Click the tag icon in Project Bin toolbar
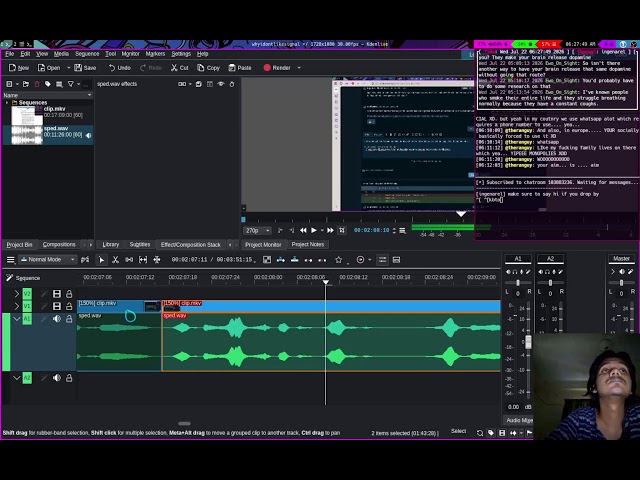This screenshot has width=640, height=480. click(48, 84)
